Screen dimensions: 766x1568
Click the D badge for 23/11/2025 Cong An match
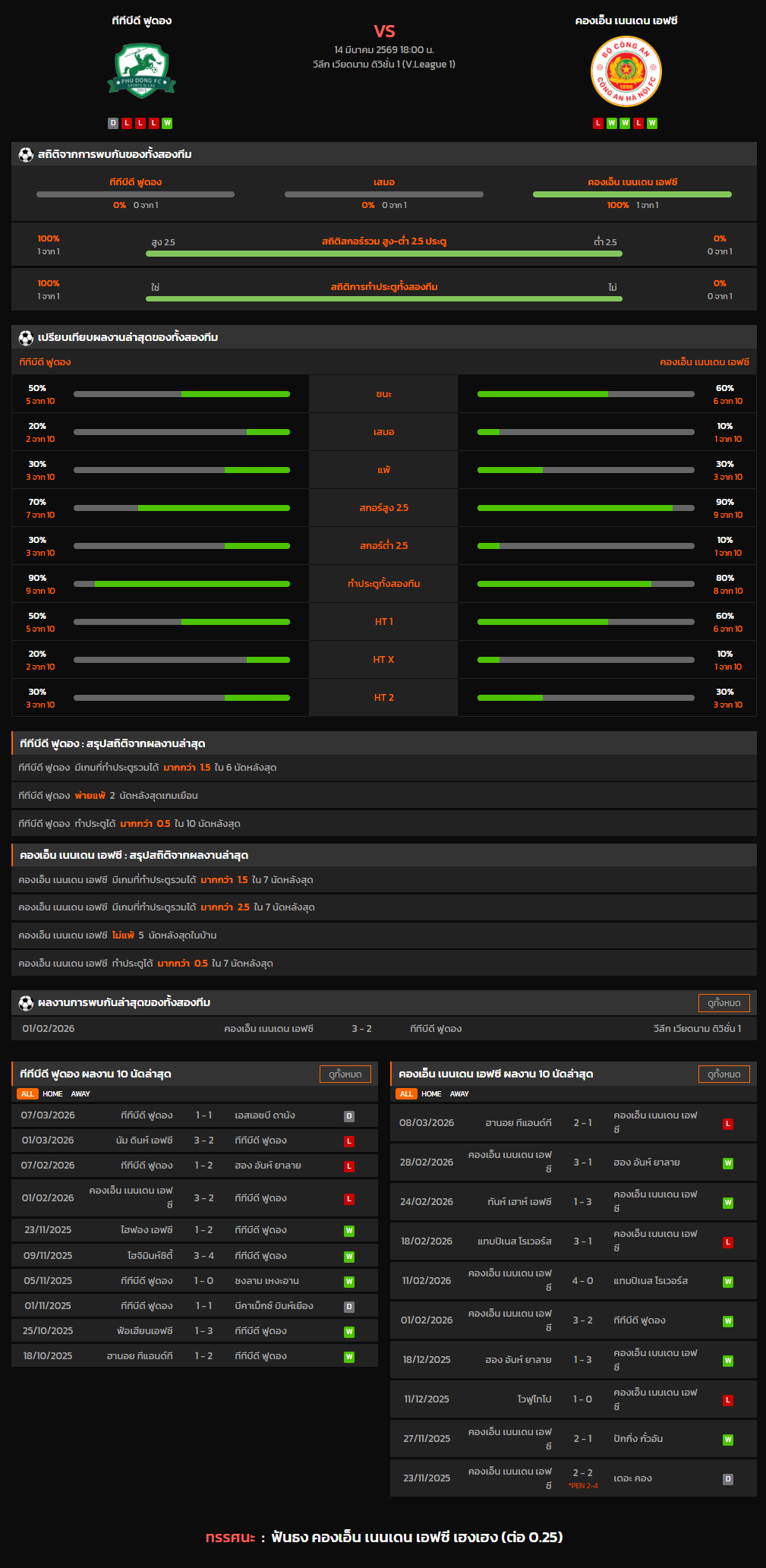click(x=727, y=1478)
